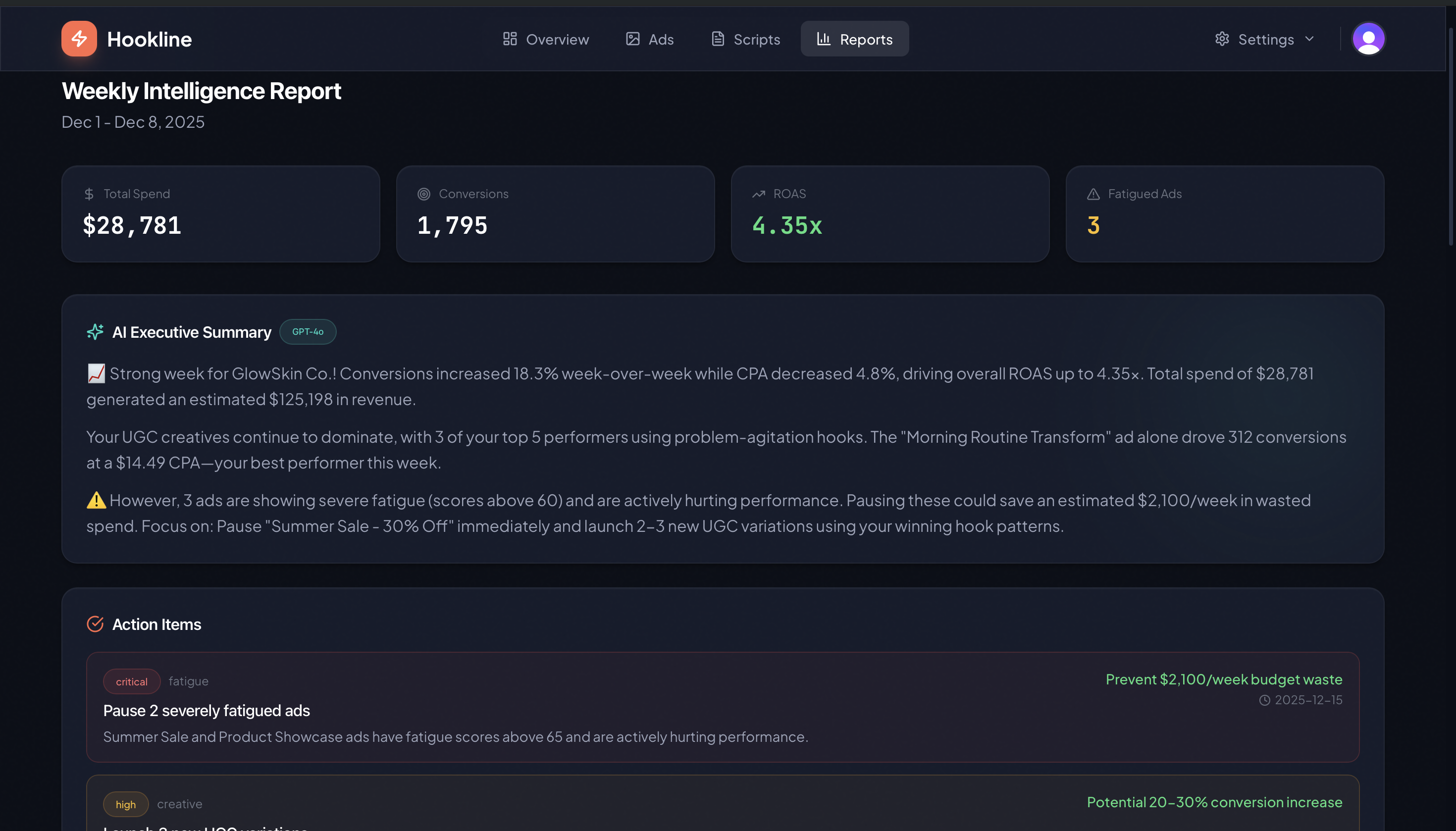Go to the Scripts tab
The width and height of the screenshot is (1456, 831).
(x=745, y=39)
